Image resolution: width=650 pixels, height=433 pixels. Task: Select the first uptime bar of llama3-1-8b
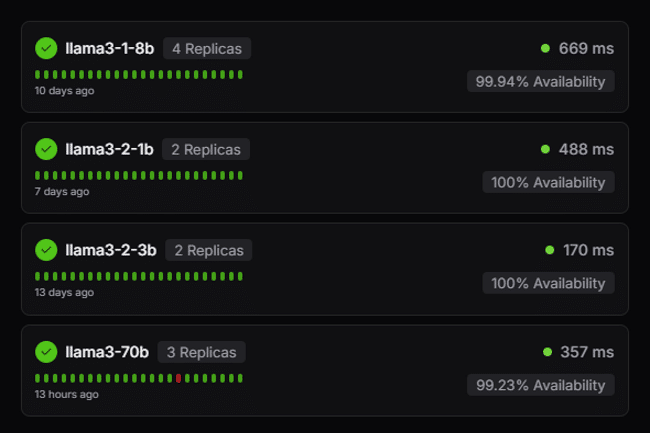[x=37, y=75]
